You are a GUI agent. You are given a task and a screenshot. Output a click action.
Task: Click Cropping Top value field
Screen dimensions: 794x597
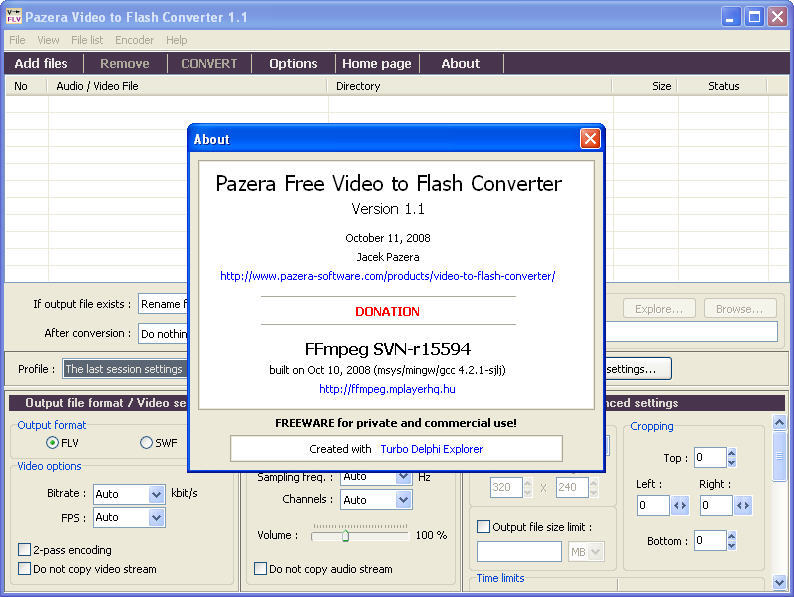[x=710, y=458]
